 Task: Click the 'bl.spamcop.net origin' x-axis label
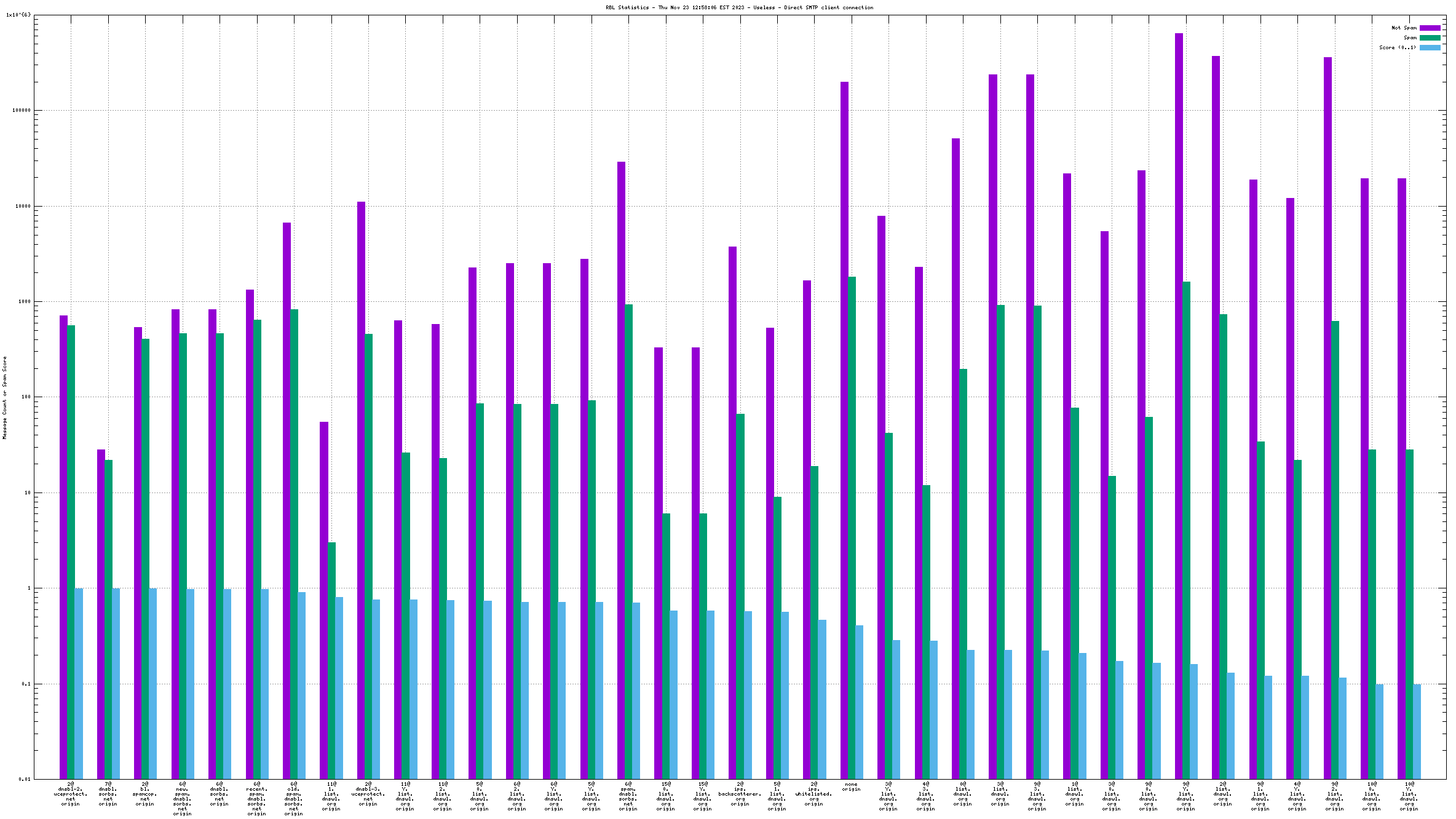pyautogui.click(x=145, y=794)
